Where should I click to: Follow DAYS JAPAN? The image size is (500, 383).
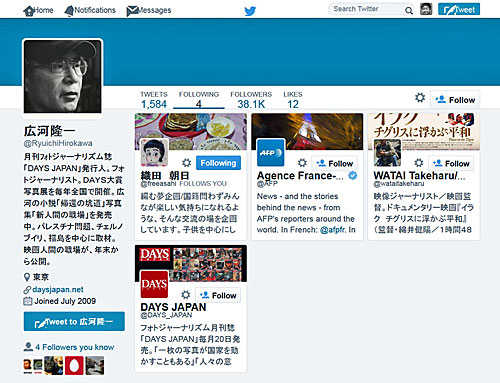(218, 295)
